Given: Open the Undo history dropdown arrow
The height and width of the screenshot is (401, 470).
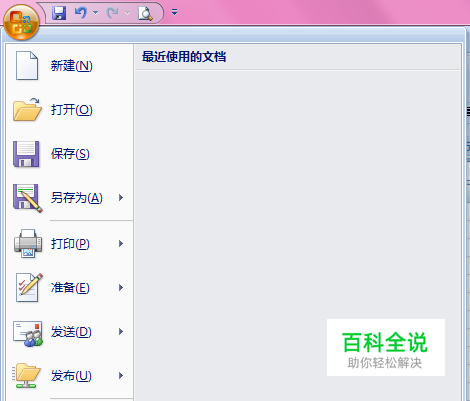Looking at the screenshot, I should point(96,13).
